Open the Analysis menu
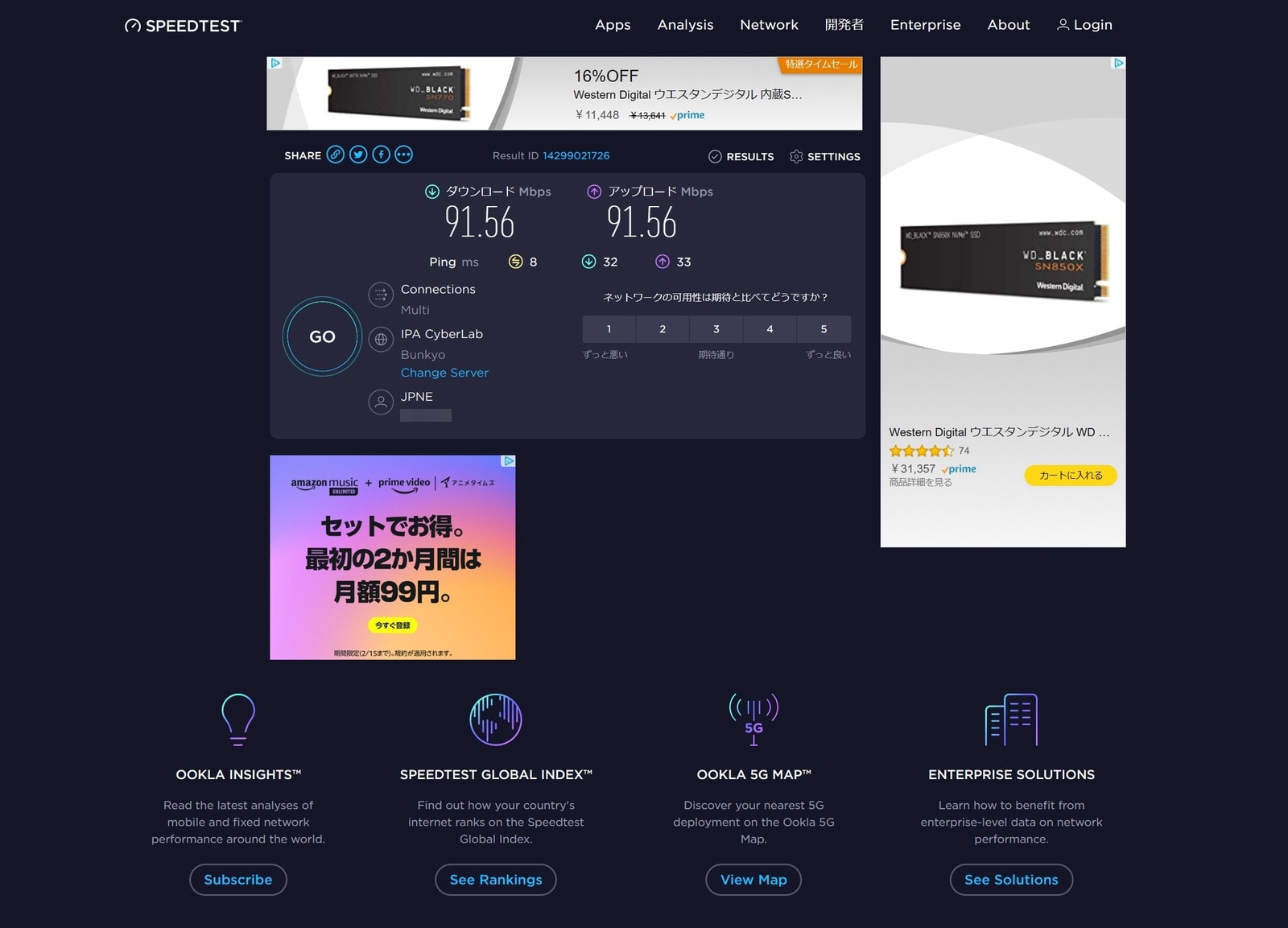The width and height of the screenshot is (1288, 928). click(685, 25)
